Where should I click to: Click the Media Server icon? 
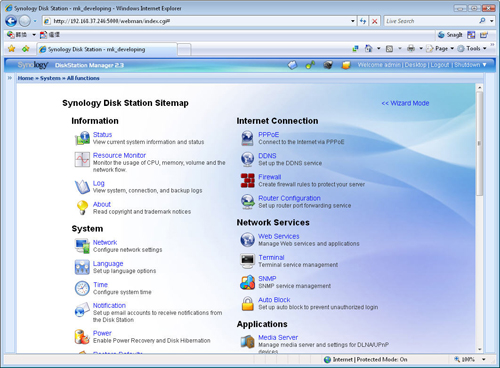click(247, 341)
